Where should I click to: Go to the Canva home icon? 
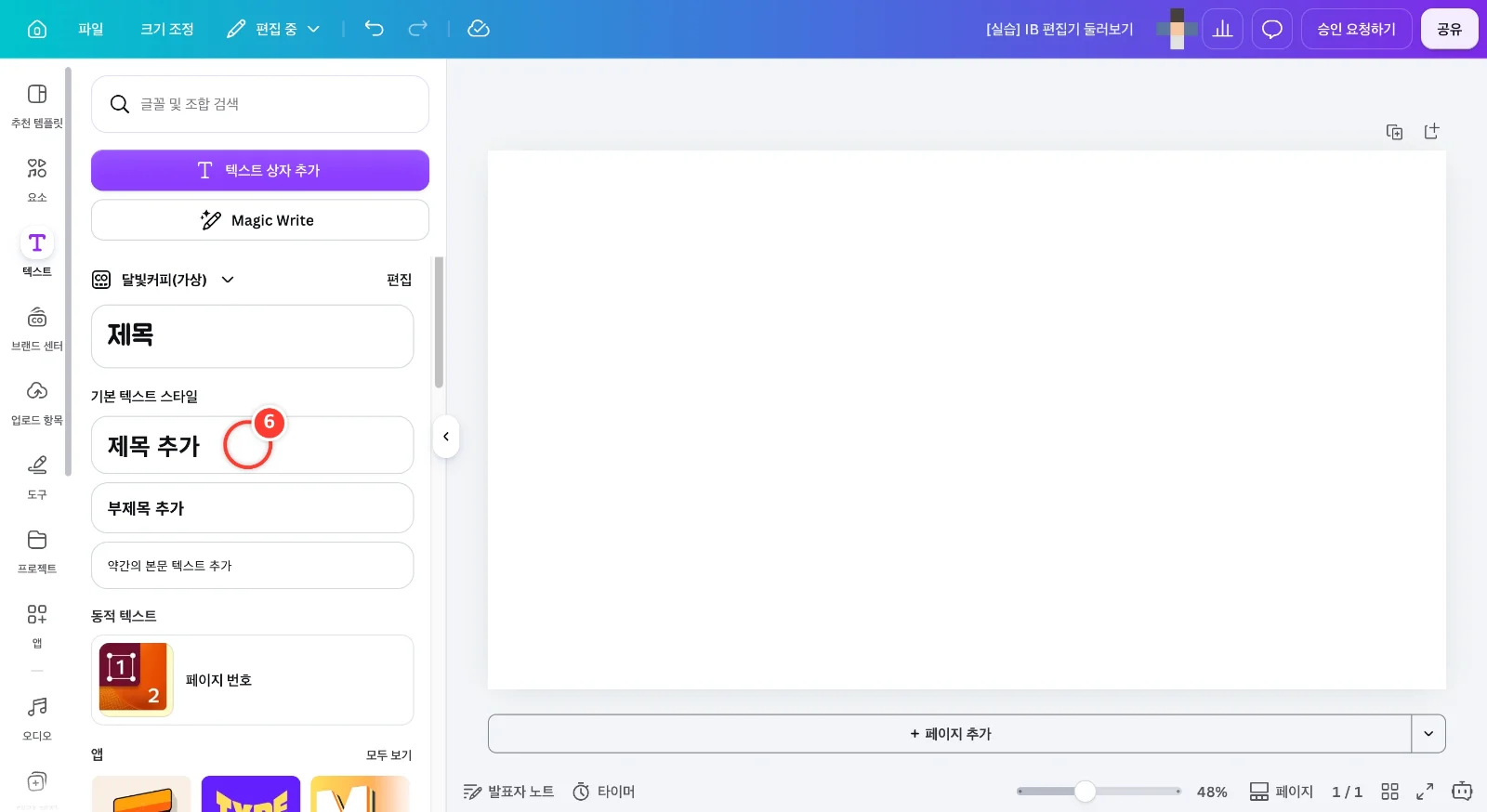37,29
